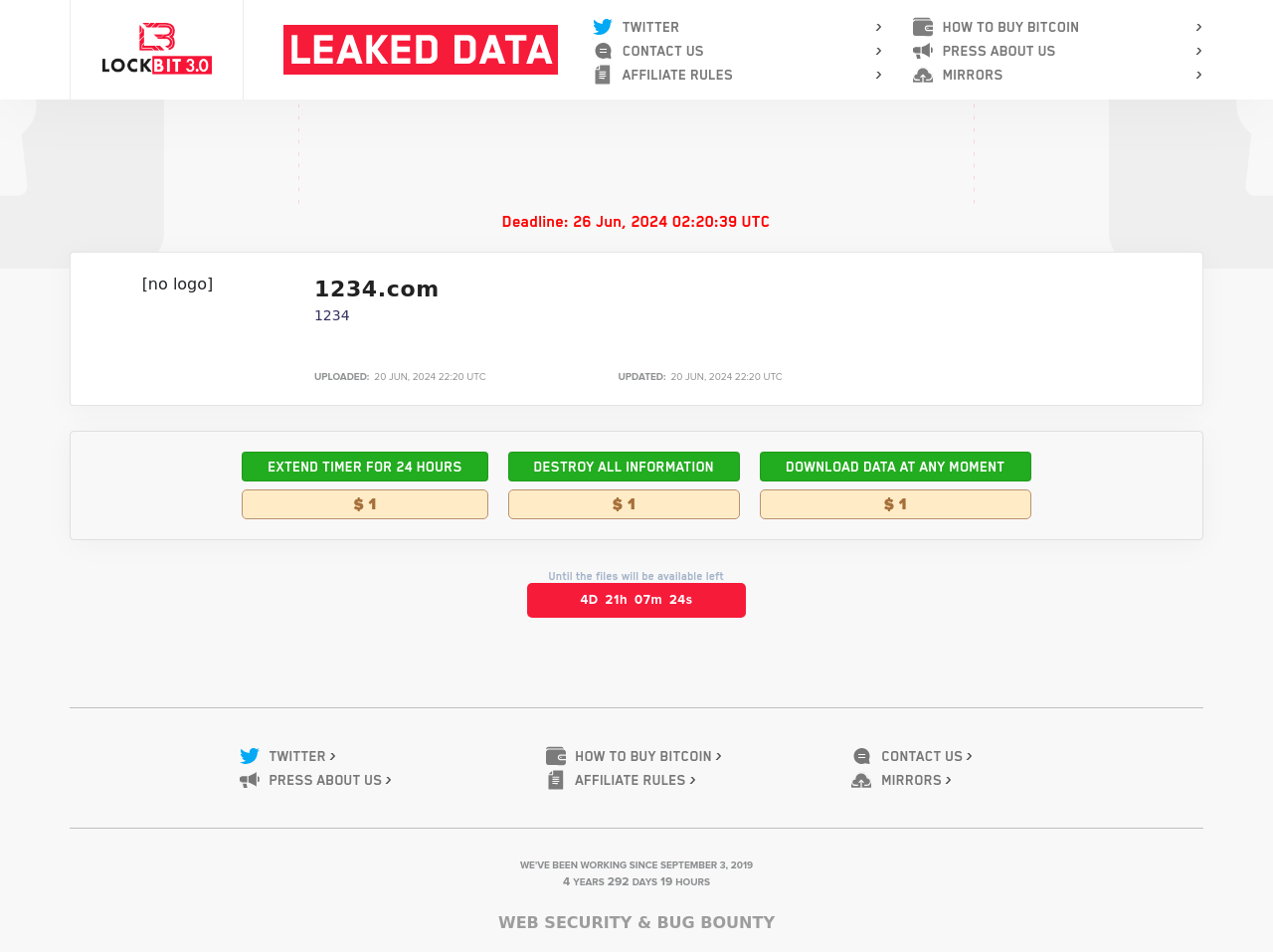Click the red countdown timer bar

636,600
